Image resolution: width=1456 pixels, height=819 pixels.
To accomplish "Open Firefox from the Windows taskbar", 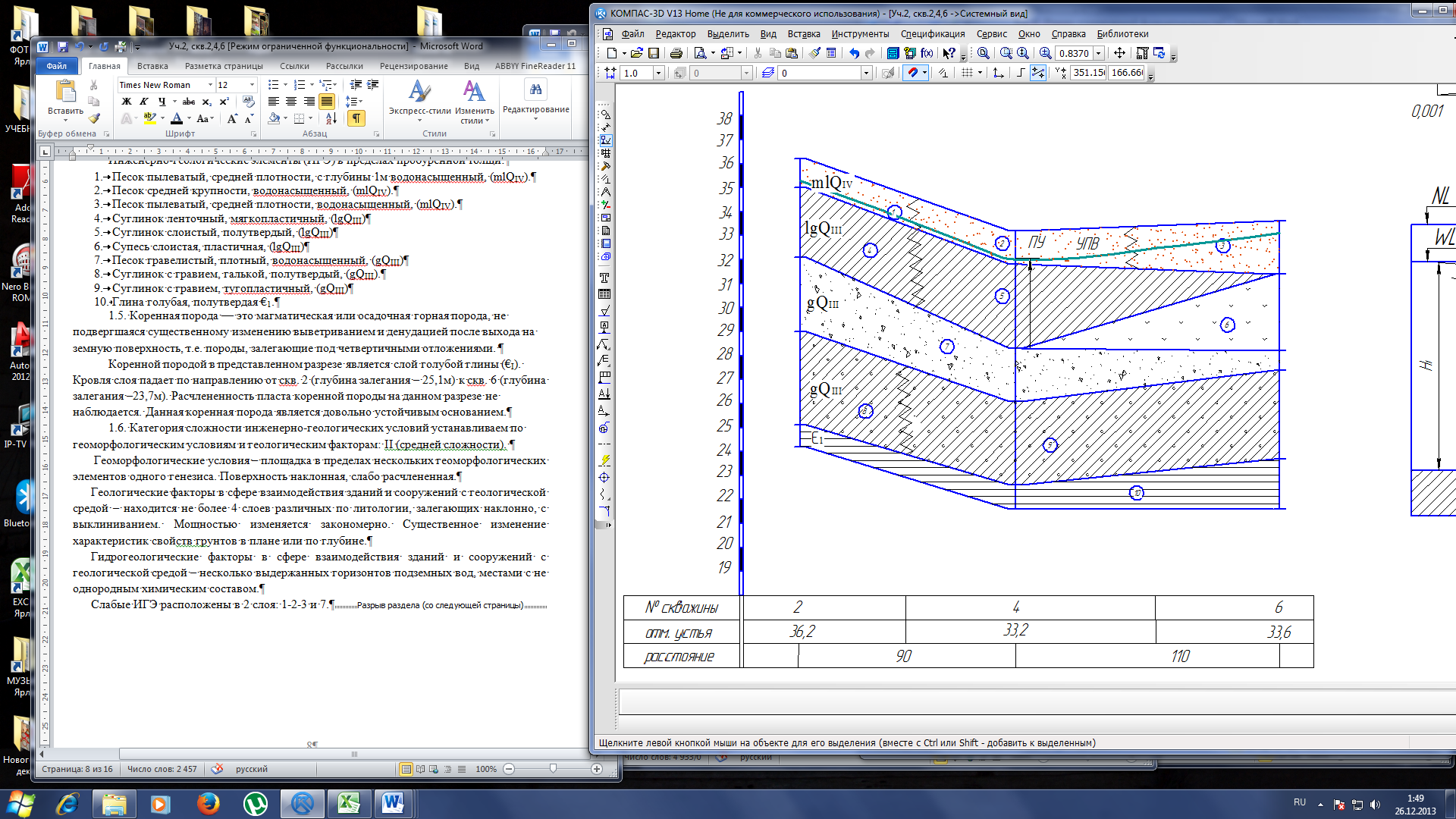I will 208,804.
